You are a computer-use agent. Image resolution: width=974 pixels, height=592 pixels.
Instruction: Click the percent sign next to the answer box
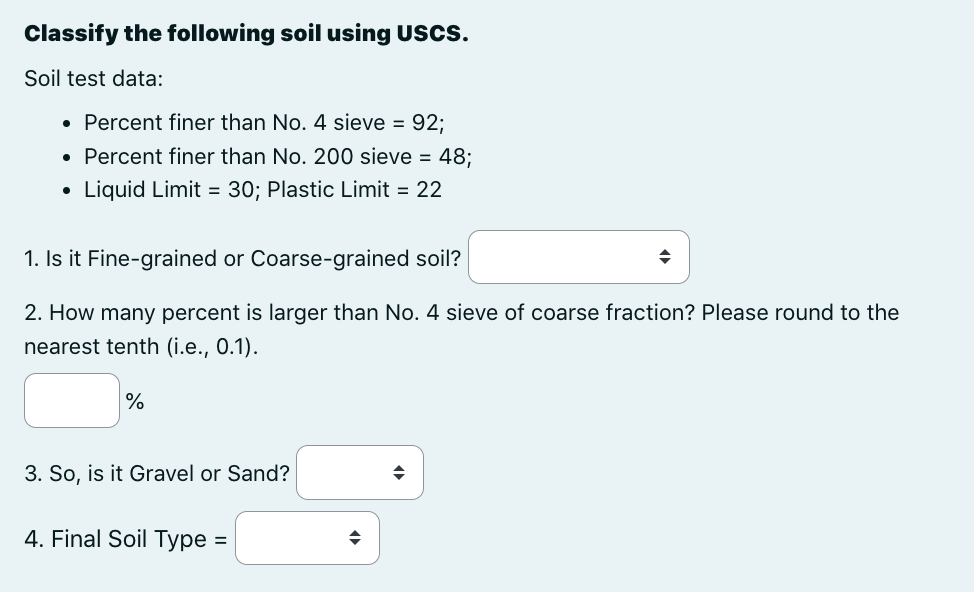pos(135,401)
